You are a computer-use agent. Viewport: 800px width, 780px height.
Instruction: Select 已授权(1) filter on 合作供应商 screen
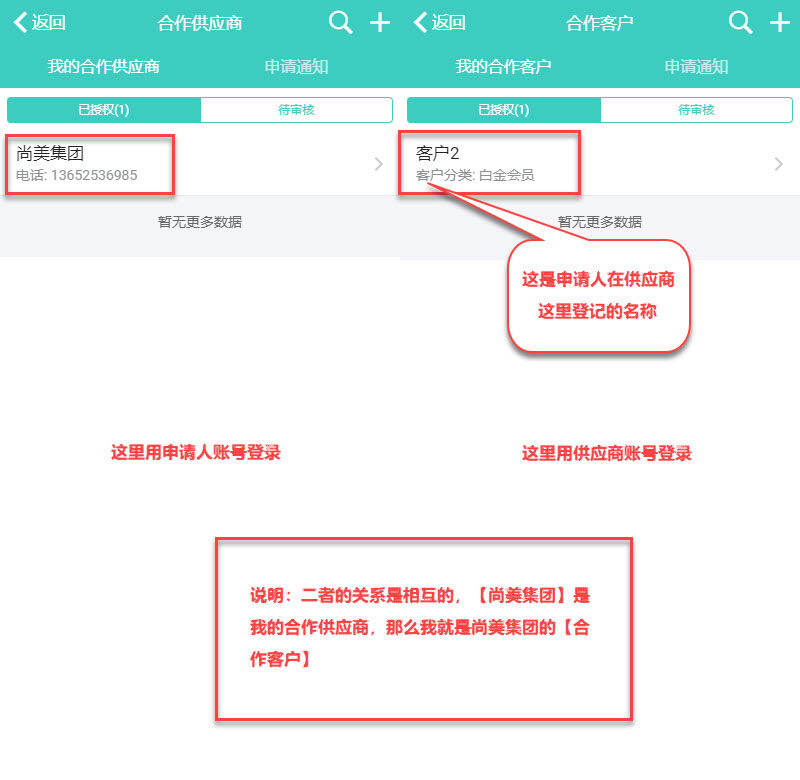104,110
